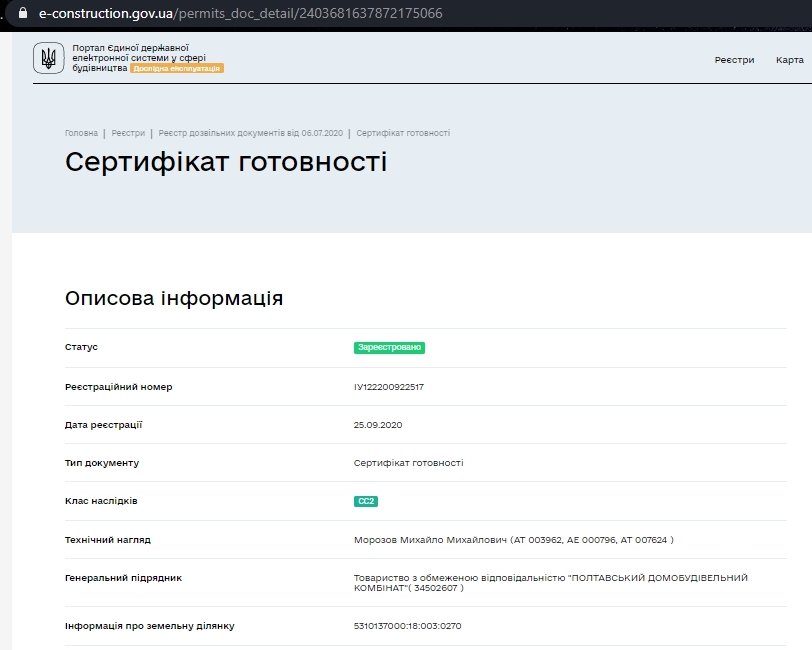
Task: Click the registration date 25.09.2020
Action: tap(378, 425)
